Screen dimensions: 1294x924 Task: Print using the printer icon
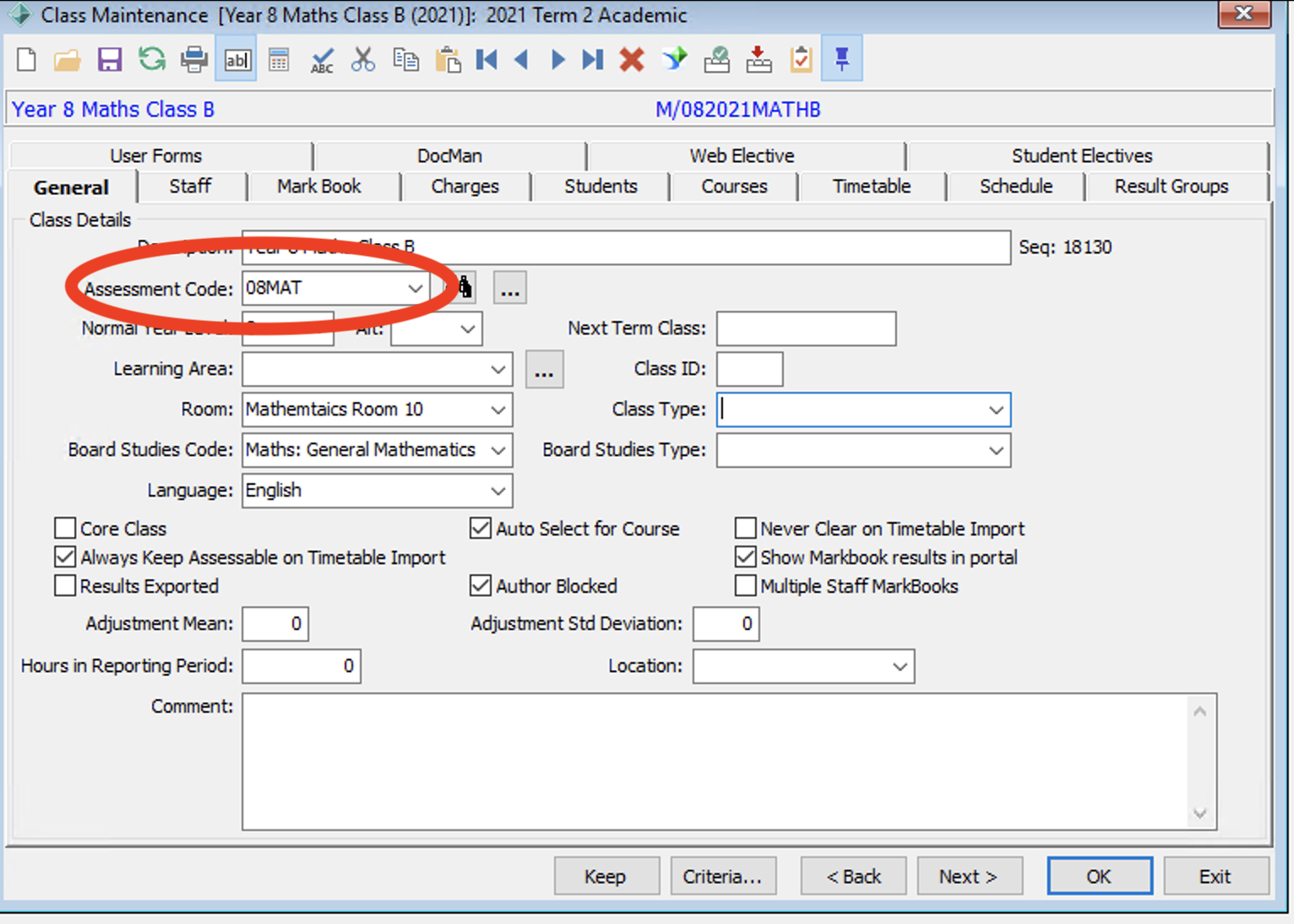pyautogui.click(x=194, y=59)
